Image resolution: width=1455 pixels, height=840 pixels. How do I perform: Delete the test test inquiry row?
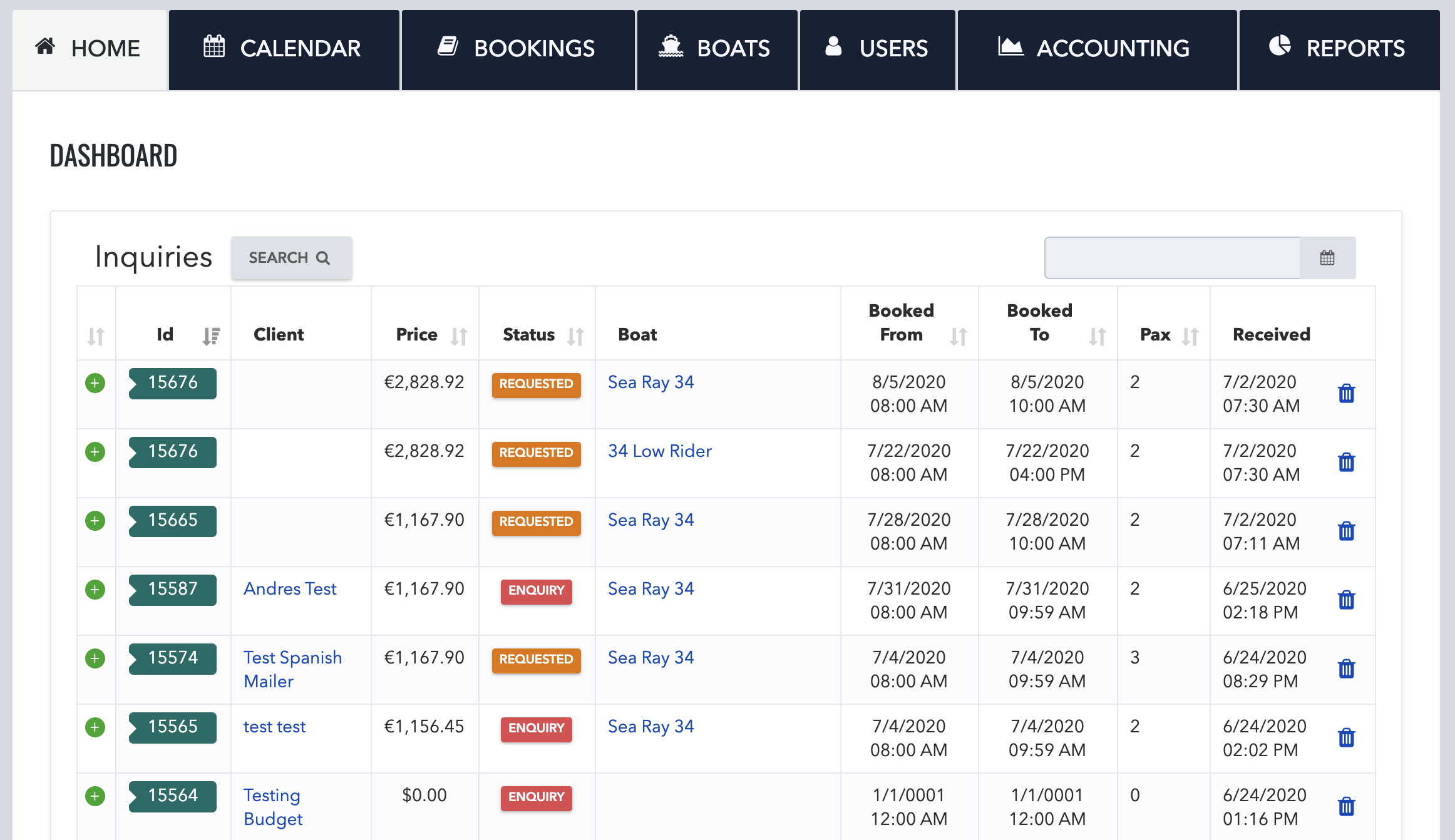(x=1346, y=737)
